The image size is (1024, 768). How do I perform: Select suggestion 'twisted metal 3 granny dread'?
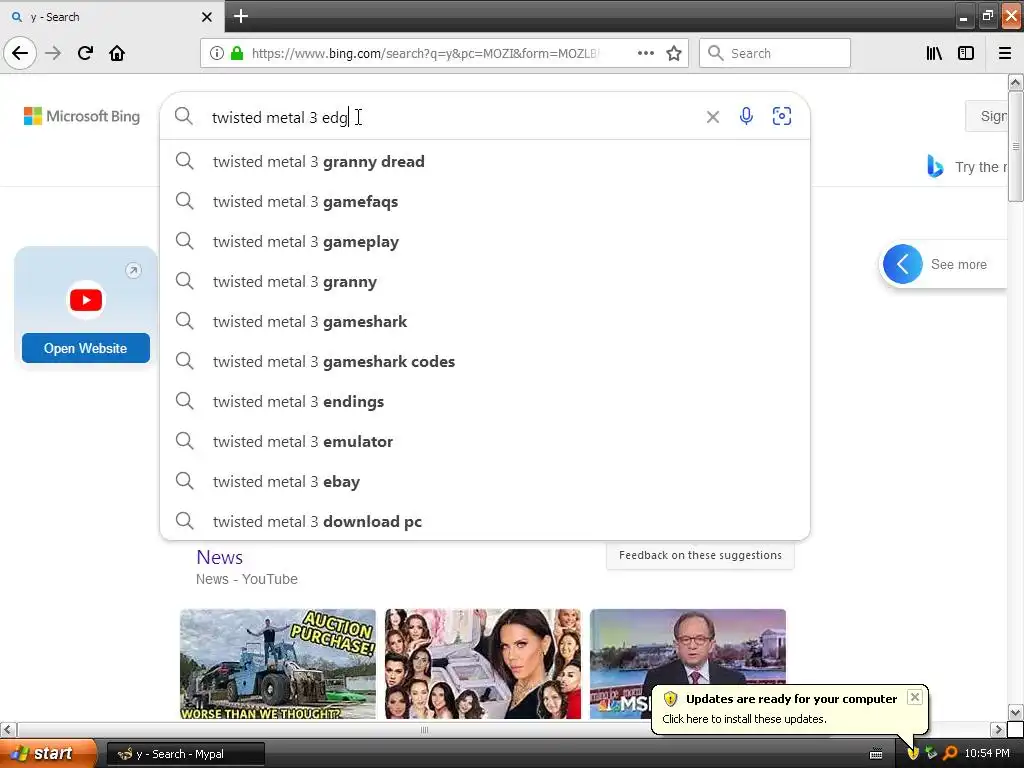point(485,161)
